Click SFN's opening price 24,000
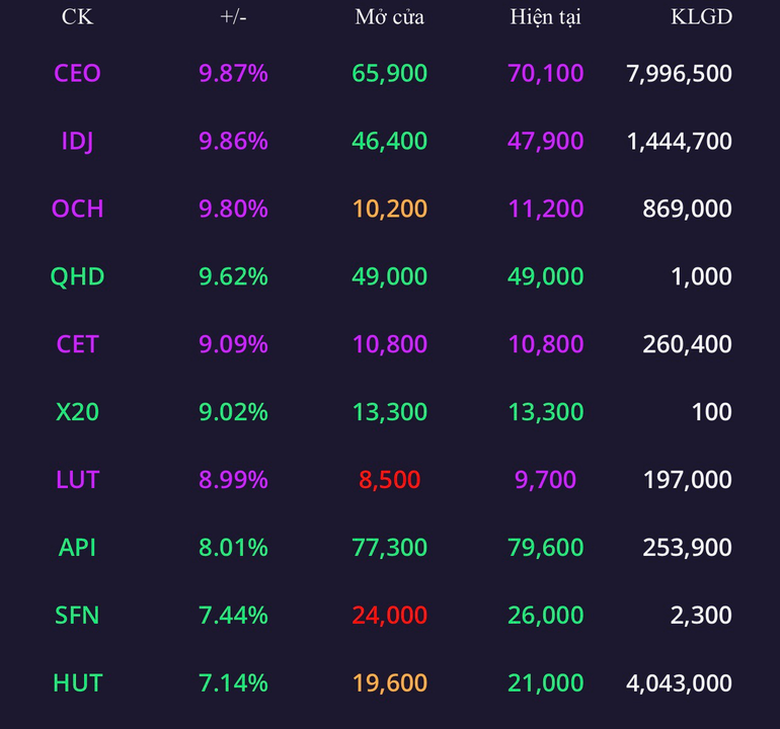 (x=390, y=615)
